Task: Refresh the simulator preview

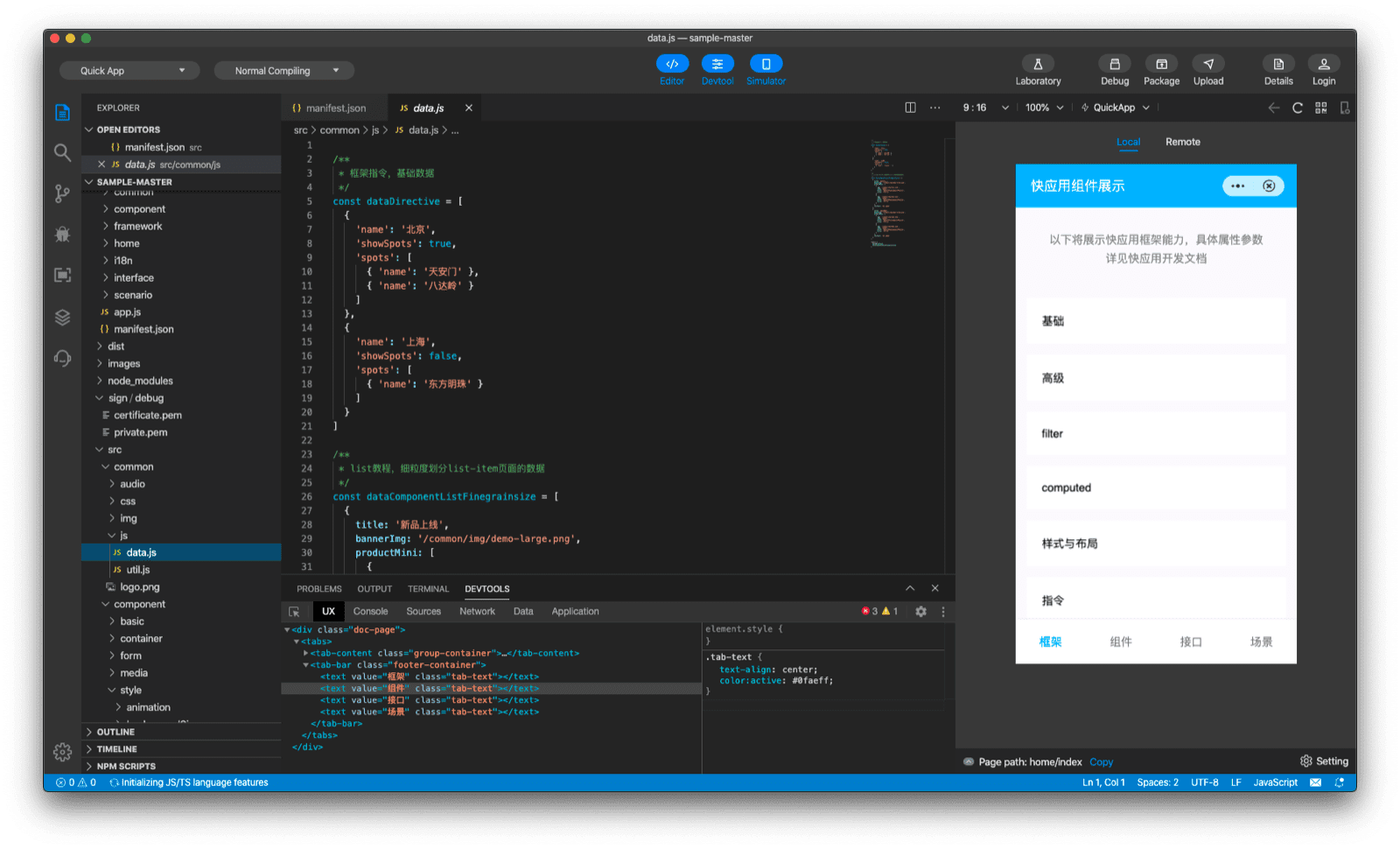Action: [1297, 107]
